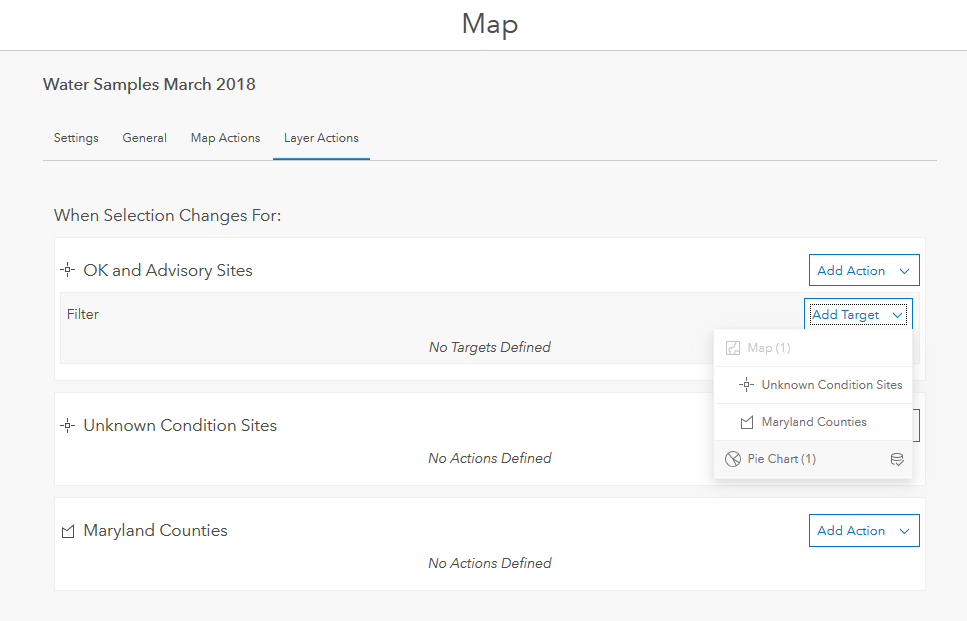
Task: Click the pie chart icon in the target menu
Action: point(733,459)
